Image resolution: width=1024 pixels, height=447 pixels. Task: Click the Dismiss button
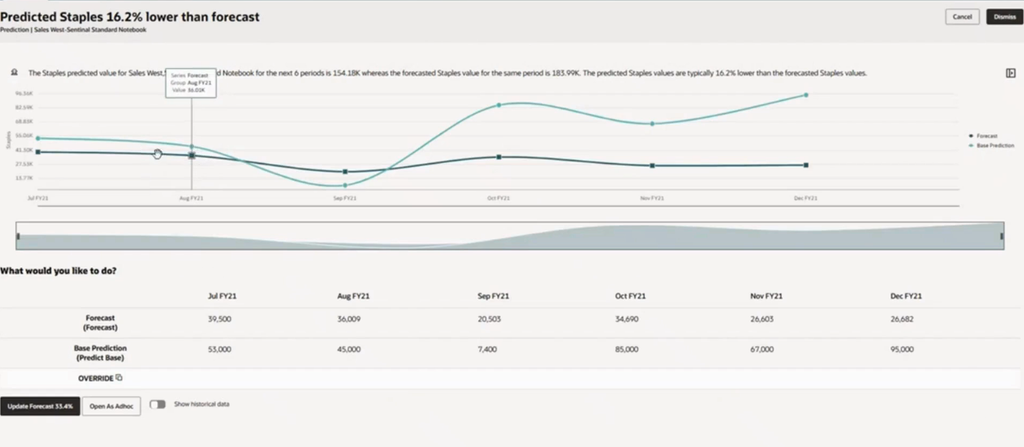(1004, 17)
